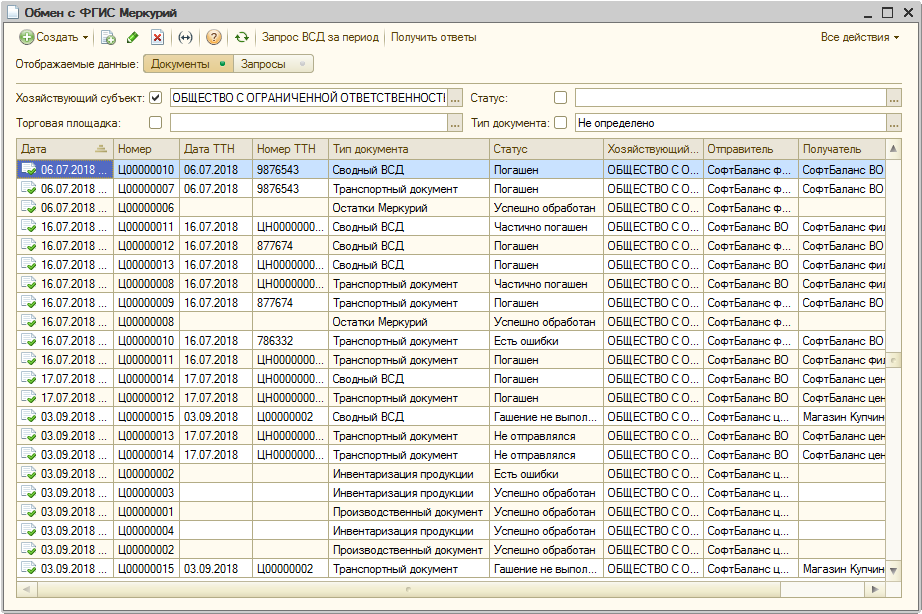
Task: Open the selection button of Статус field
Action: (x=894, y=98)
